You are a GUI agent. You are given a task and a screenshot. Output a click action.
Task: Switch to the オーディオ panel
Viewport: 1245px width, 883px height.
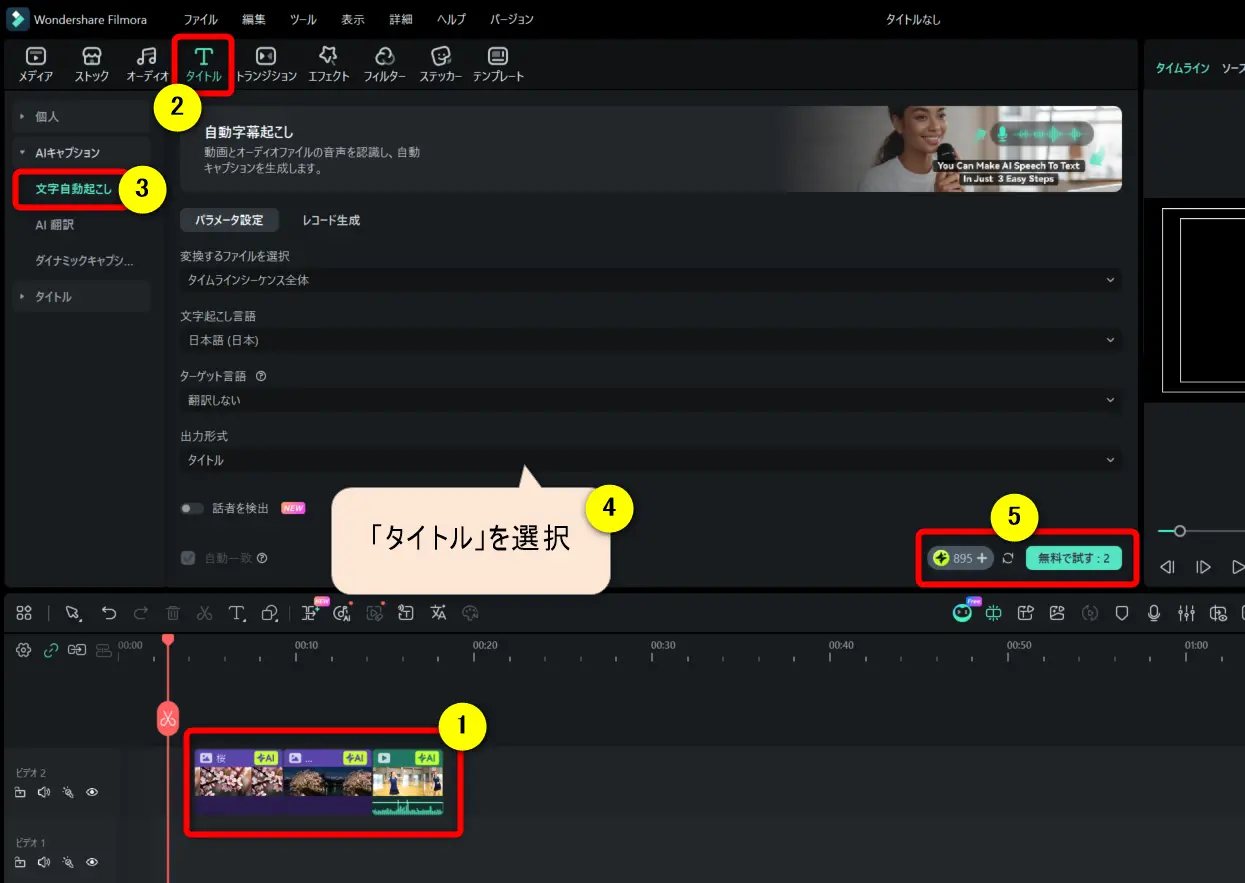146,63
